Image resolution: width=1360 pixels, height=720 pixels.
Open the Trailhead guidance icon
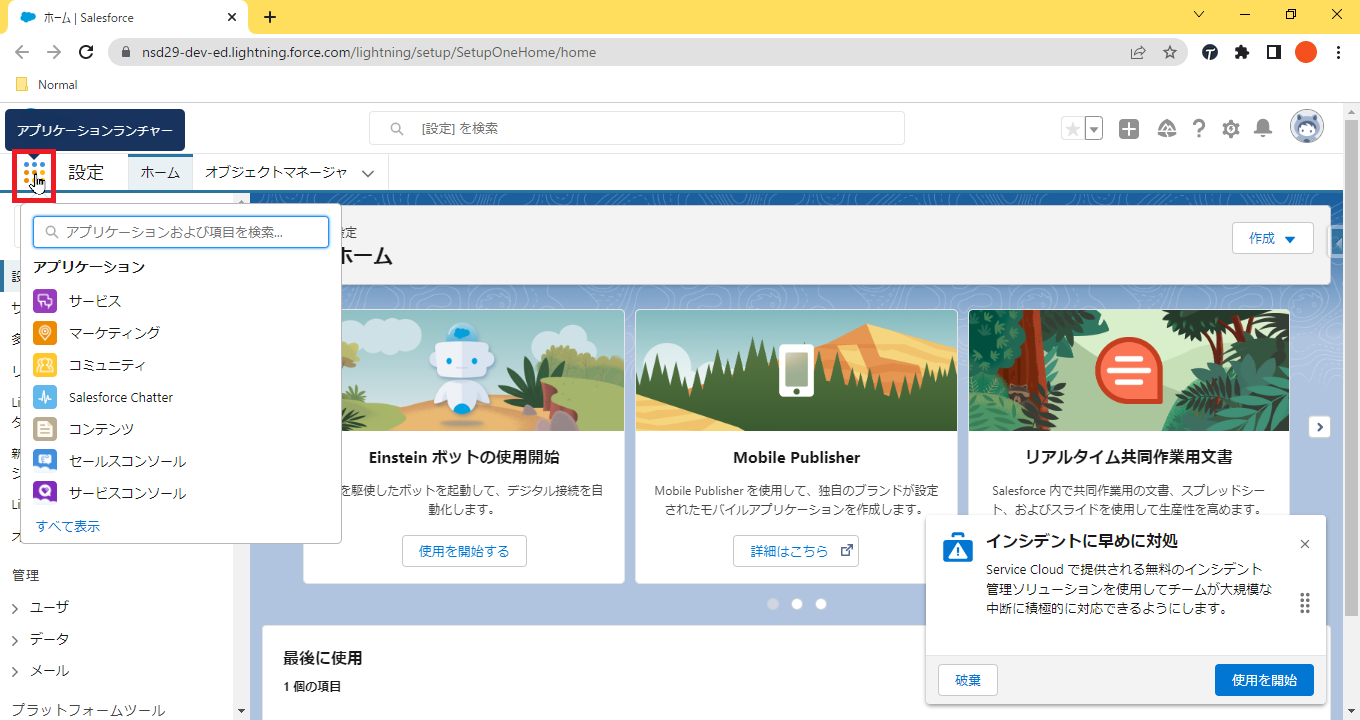pos(1166,129)
